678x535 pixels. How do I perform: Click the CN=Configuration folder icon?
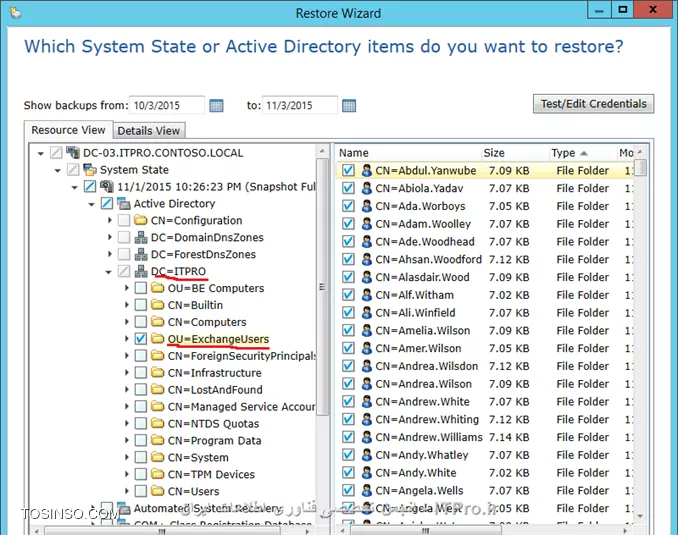(x=141, y=220)
